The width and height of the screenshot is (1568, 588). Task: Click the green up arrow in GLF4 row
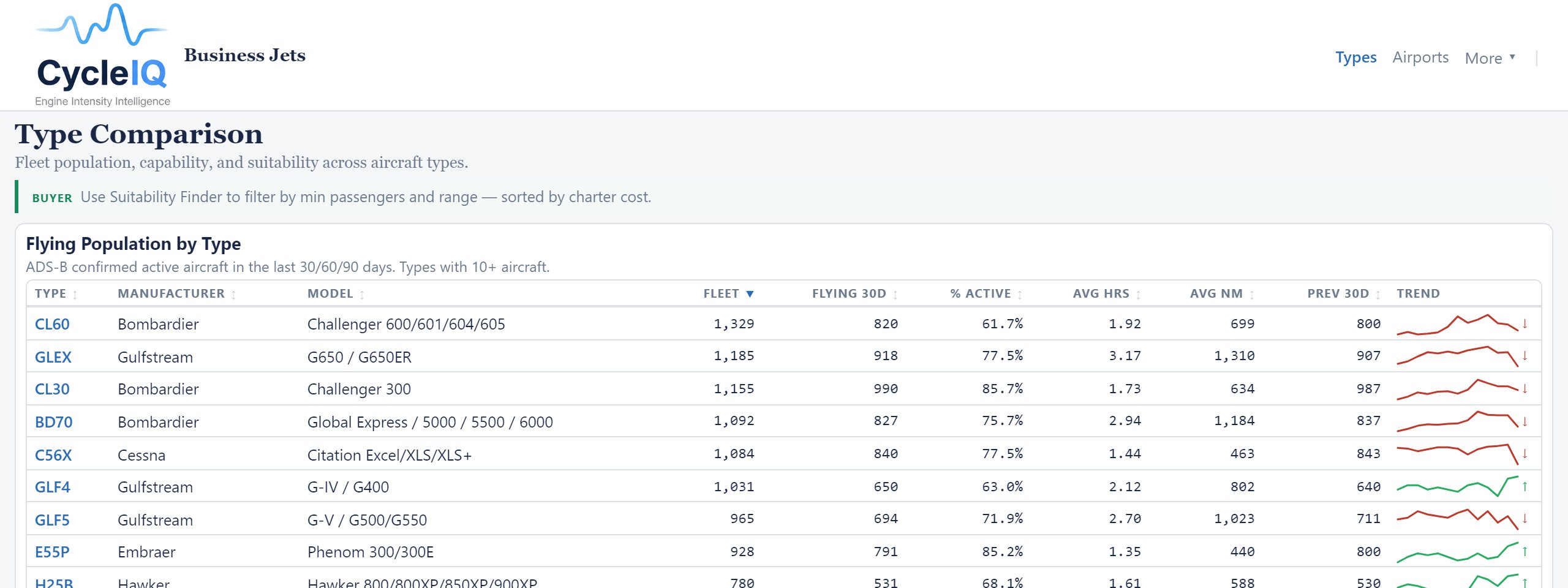click(x=1525, y=486)
